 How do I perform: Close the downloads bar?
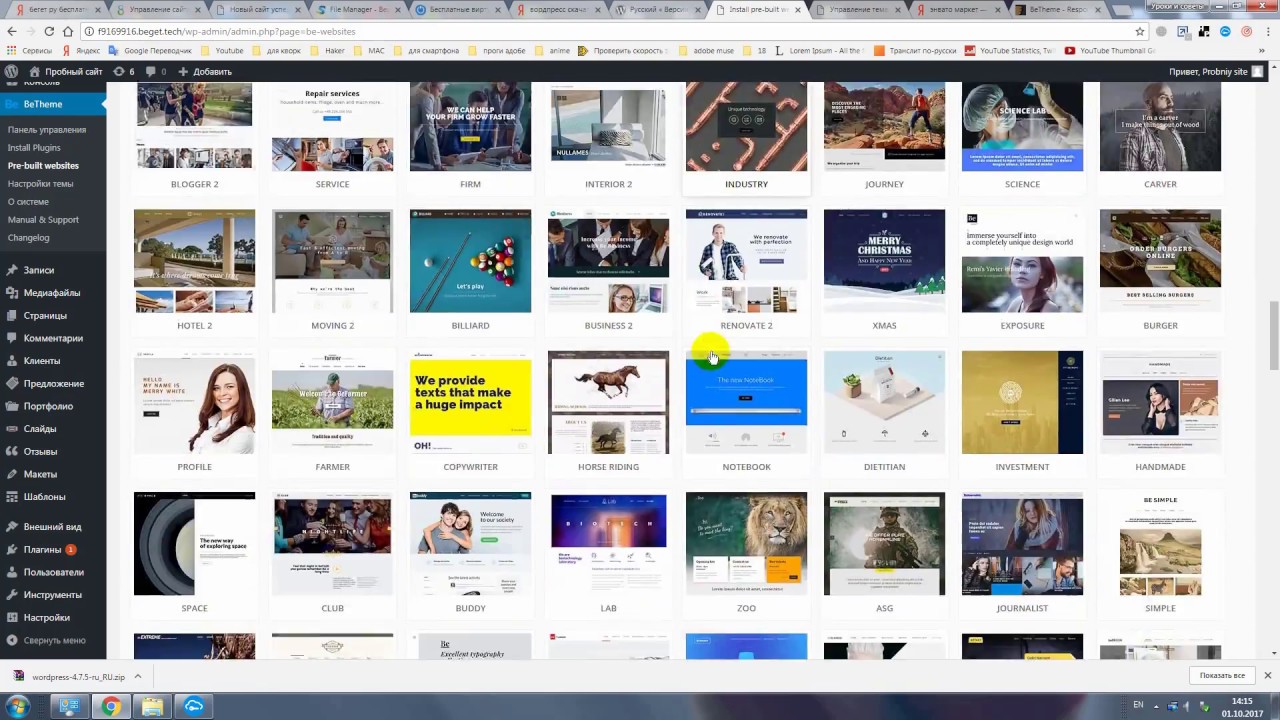[x=1267, y=676]
